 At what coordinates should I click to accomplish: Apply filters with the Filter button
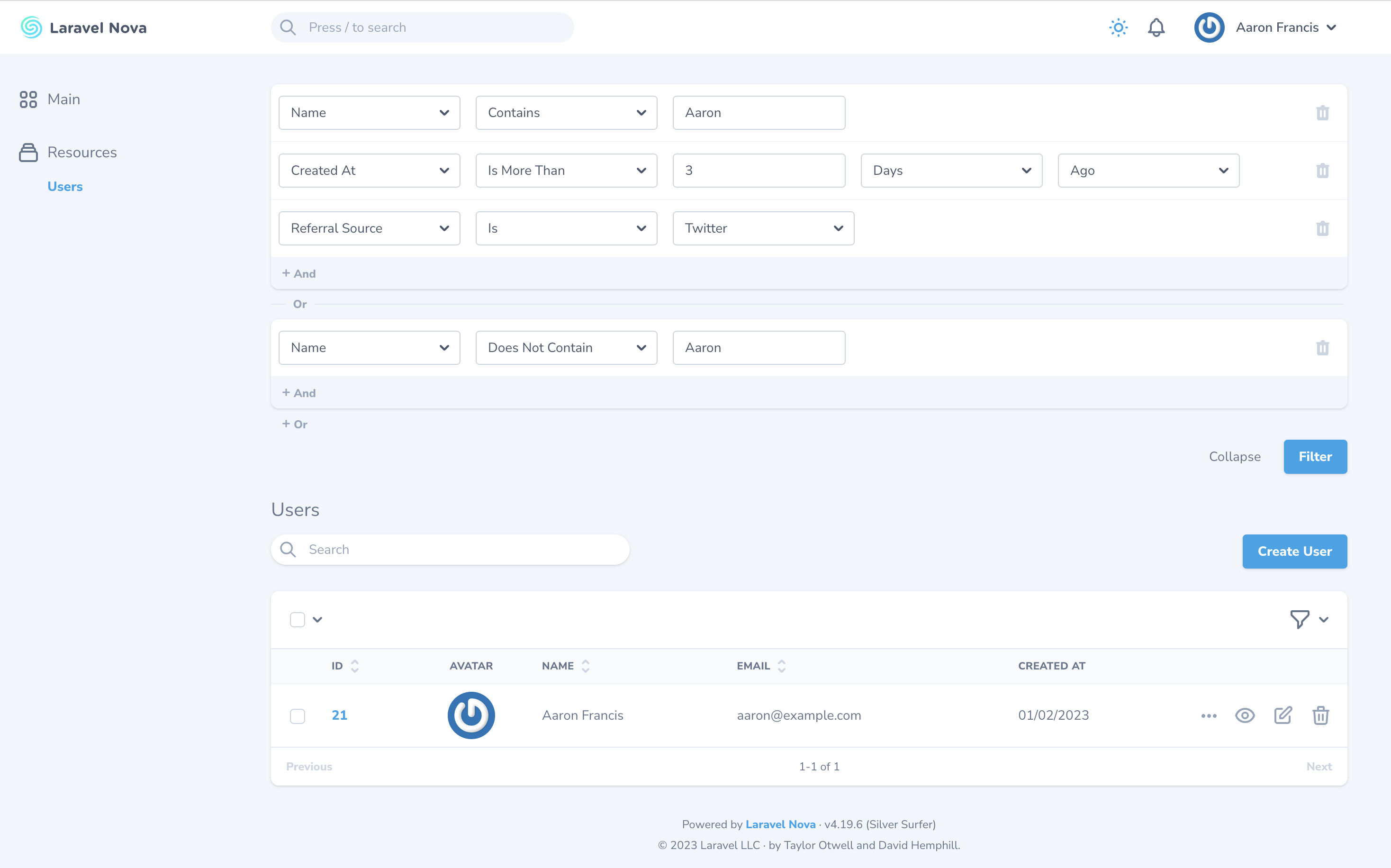pyautogui.click(x=1315, y=457)
